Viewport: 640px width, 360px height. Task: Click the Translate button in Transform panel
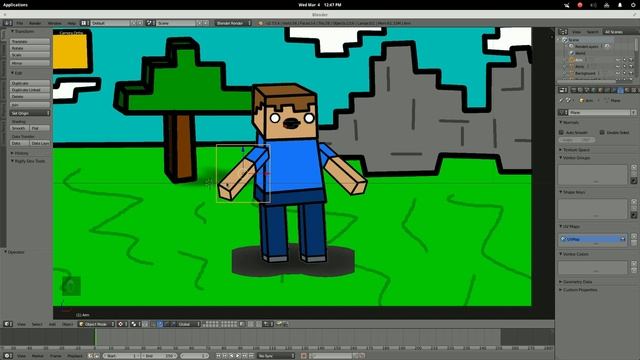30,42
